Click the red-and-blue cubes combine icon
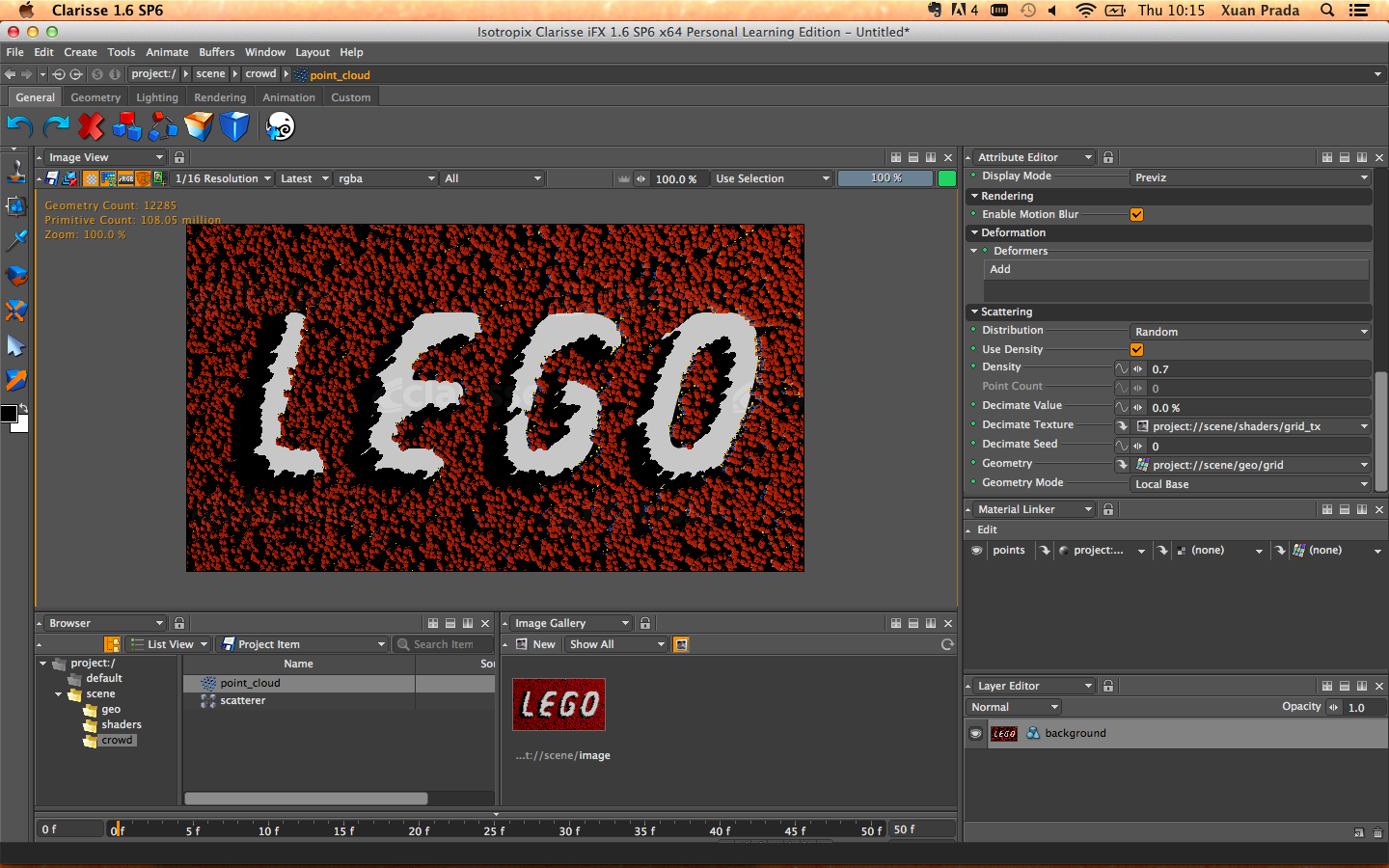 click(x=126, y=126)
